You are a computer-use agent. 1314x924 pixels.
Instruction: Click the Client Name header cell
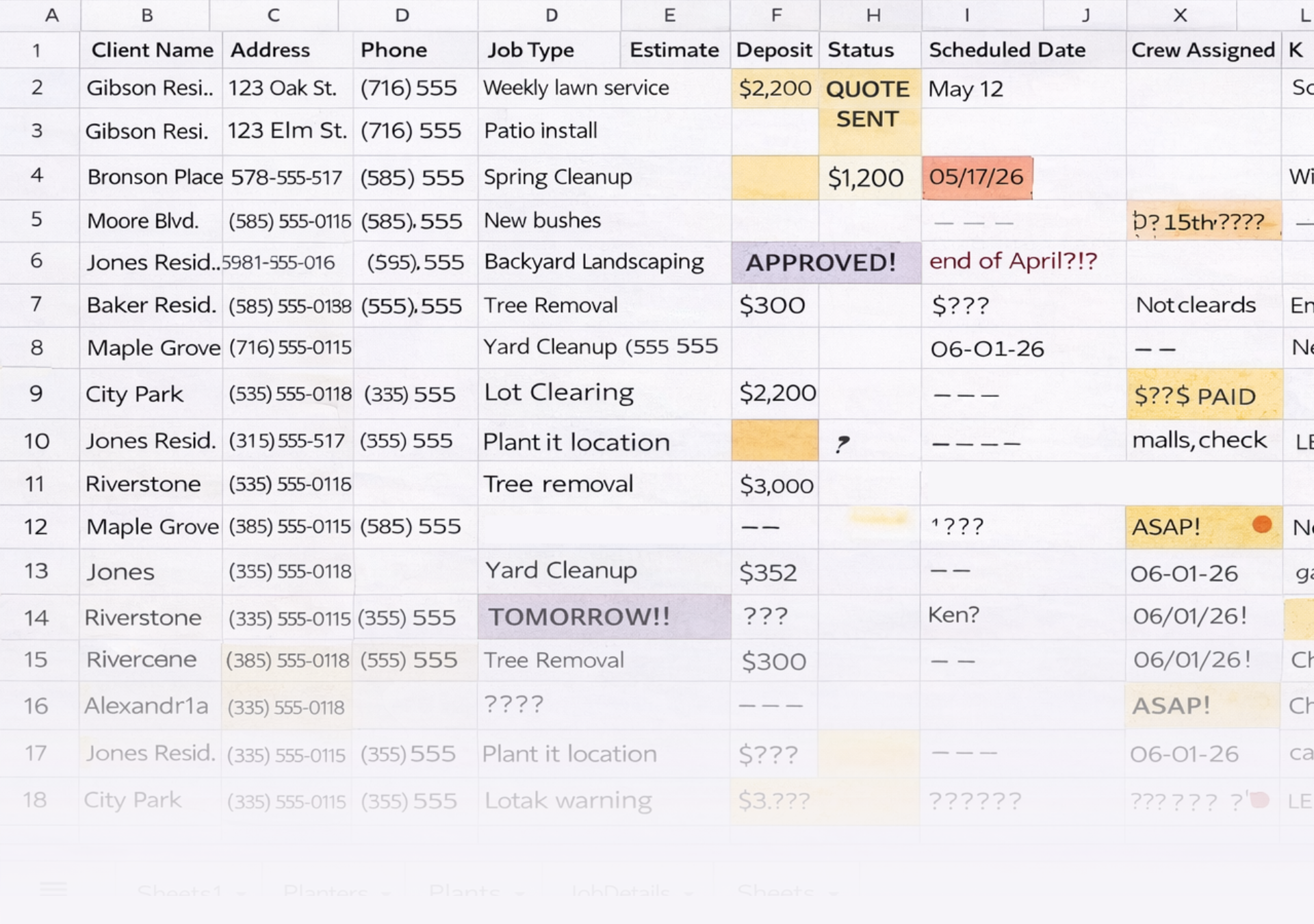tap(152, 50)
